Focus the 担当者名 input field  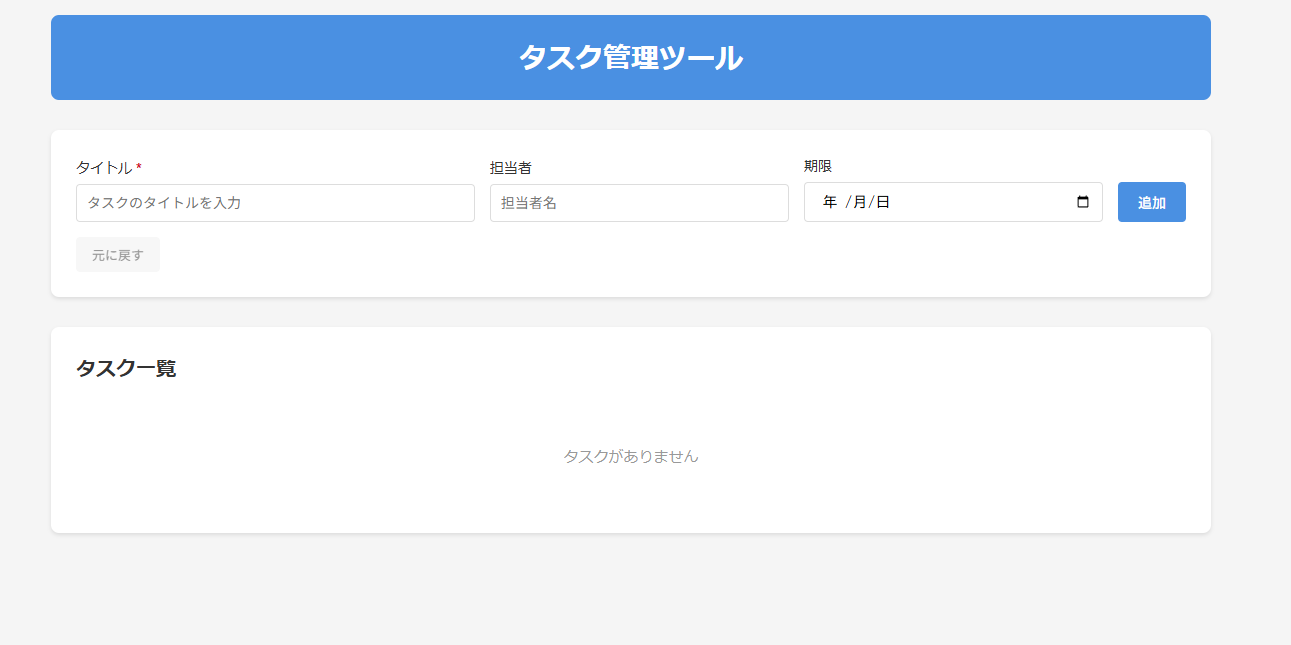tap(639, 203)
